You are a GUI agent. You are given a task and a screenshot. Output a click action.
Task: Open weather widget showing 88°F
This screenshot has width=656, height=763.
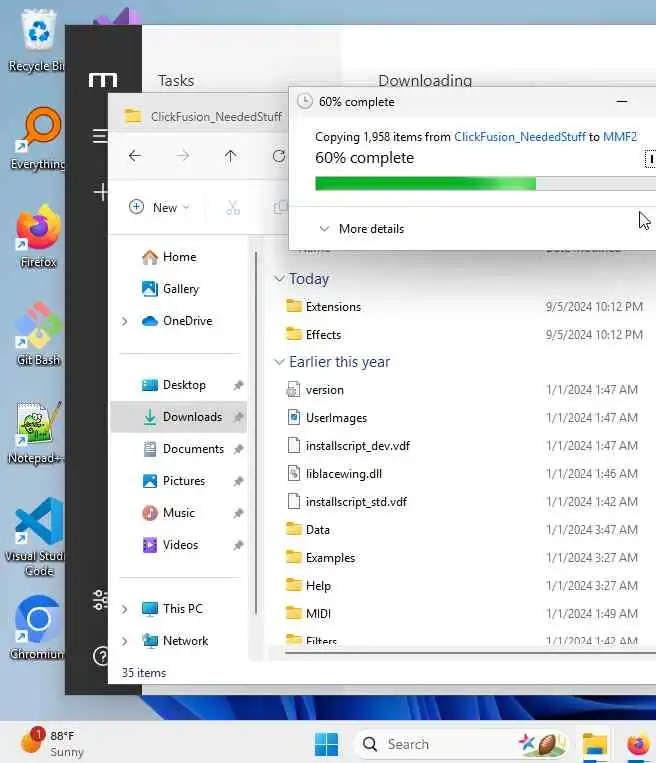pyautogui.click(x=53, y=743)
